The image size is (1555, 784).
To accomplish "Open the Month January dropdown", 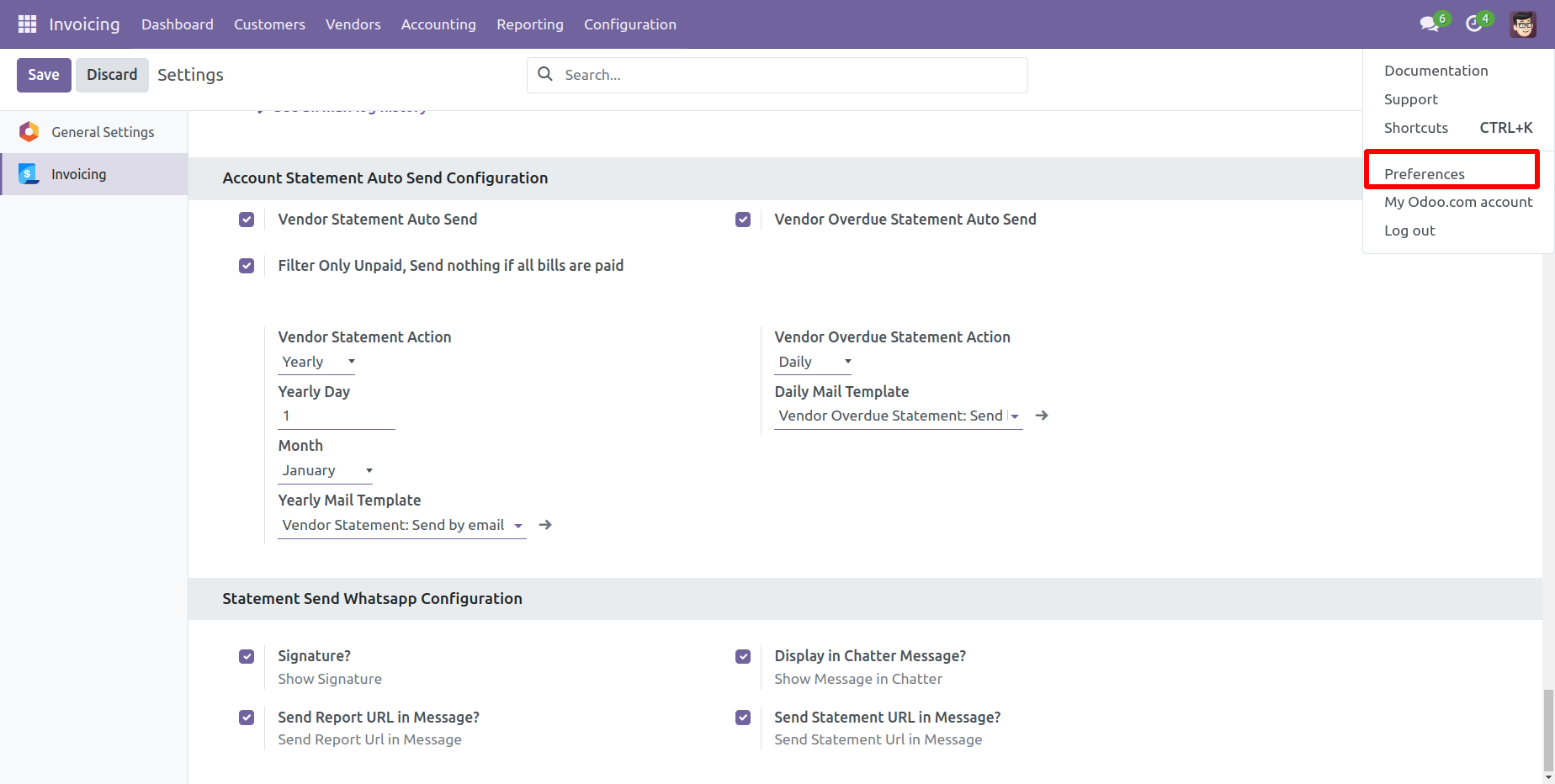I will 326,470.
